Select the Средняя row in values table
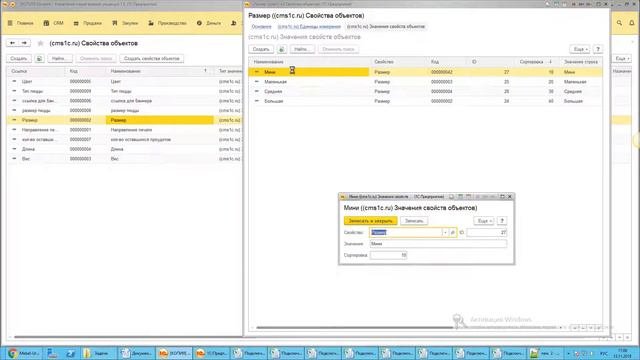Image resolution: width=640 pixels, height=360 pixels. [x=425, y=91]
